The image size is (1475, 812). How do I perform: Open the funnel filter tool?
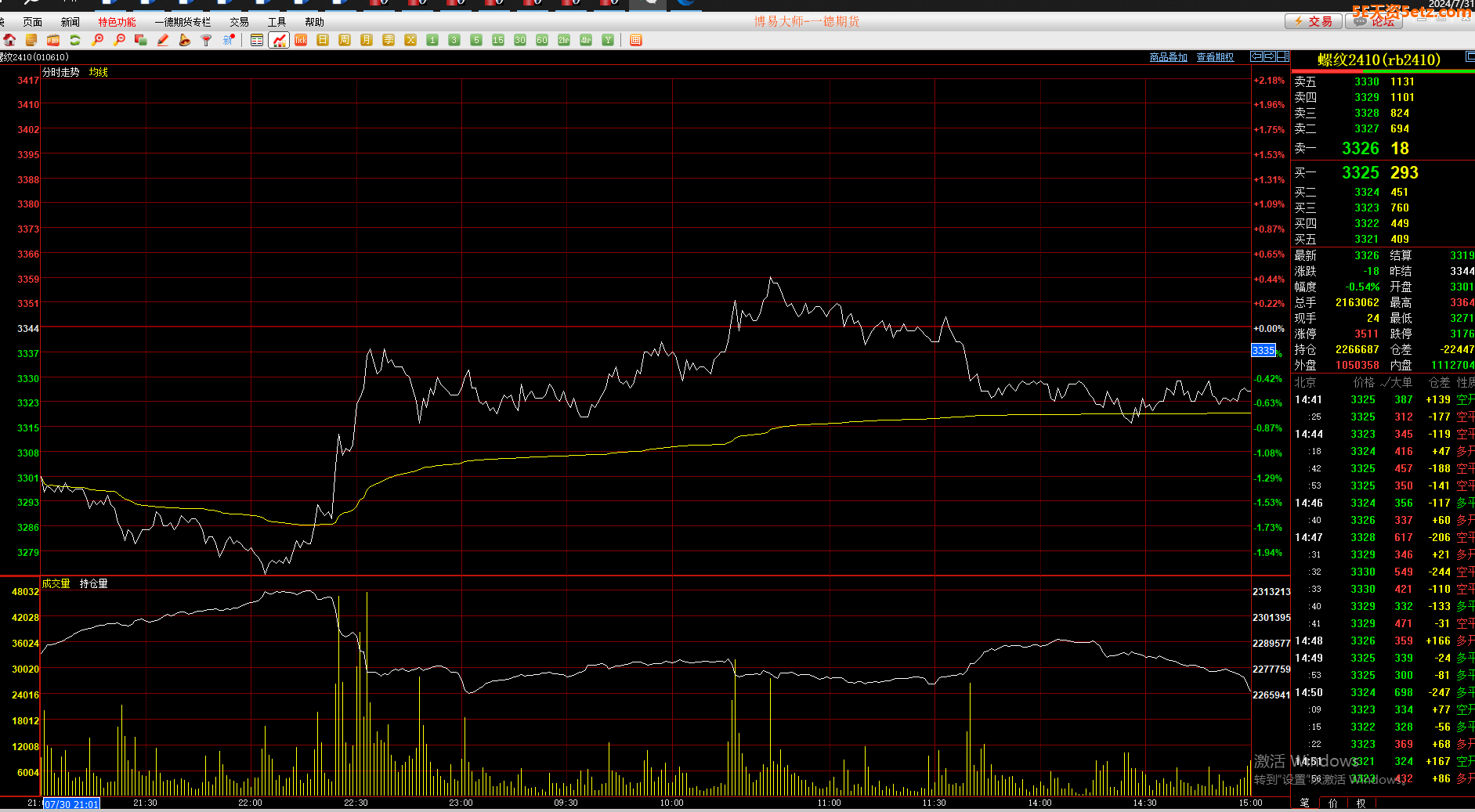[x=207, y=40]
